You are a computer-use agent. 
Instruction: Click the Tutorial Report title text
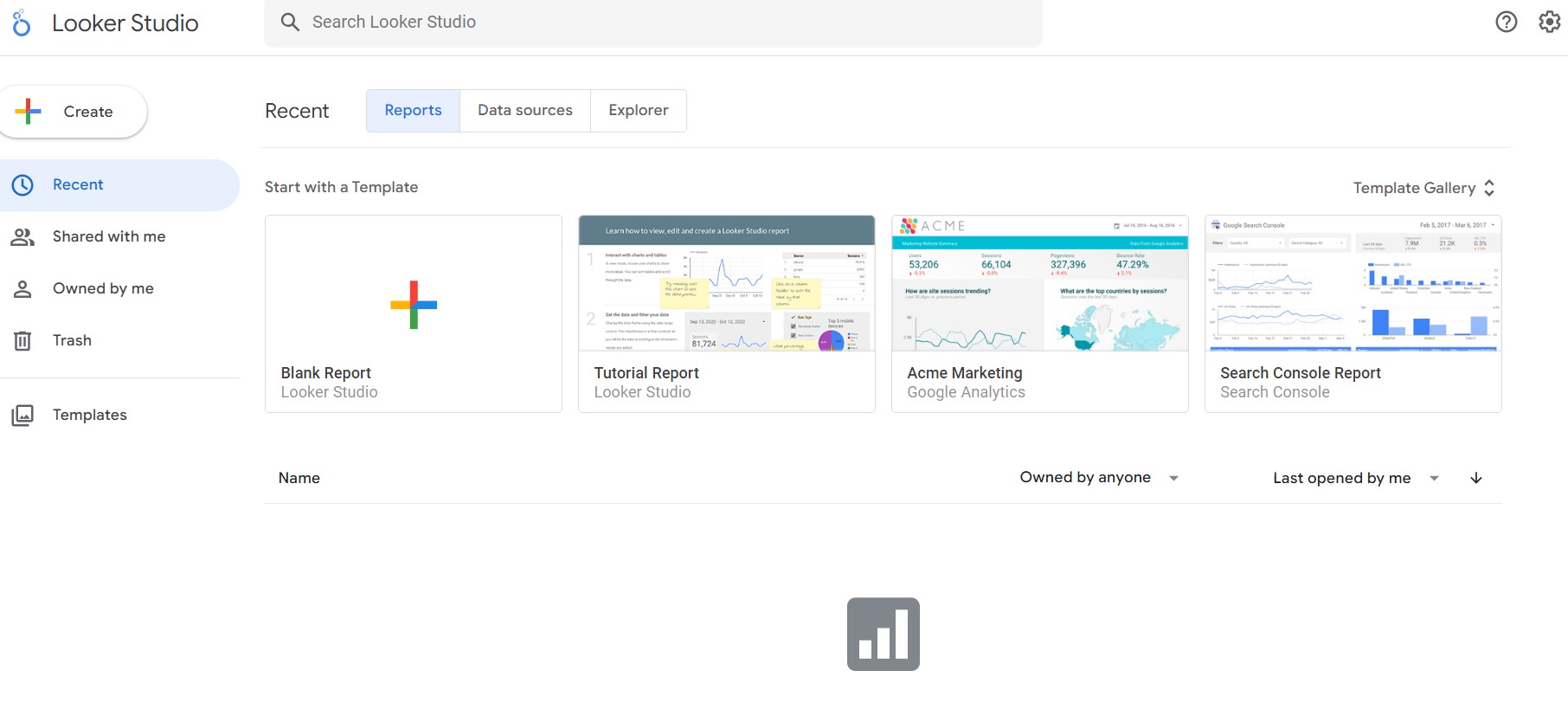[646, 373]
